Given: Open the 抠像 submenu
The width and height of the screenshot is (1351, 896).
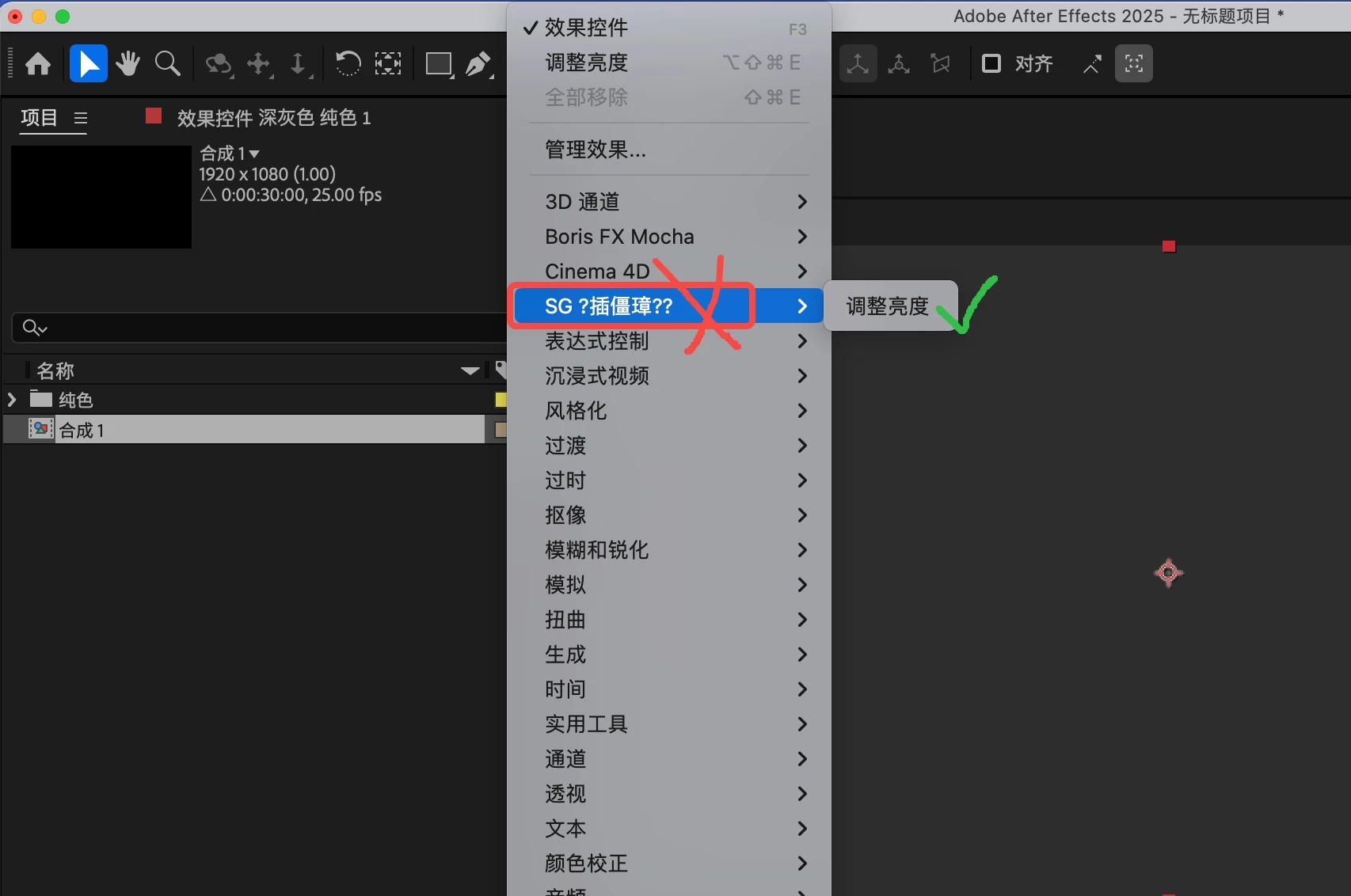Looking at the screenshot, I should coord(669,515).
